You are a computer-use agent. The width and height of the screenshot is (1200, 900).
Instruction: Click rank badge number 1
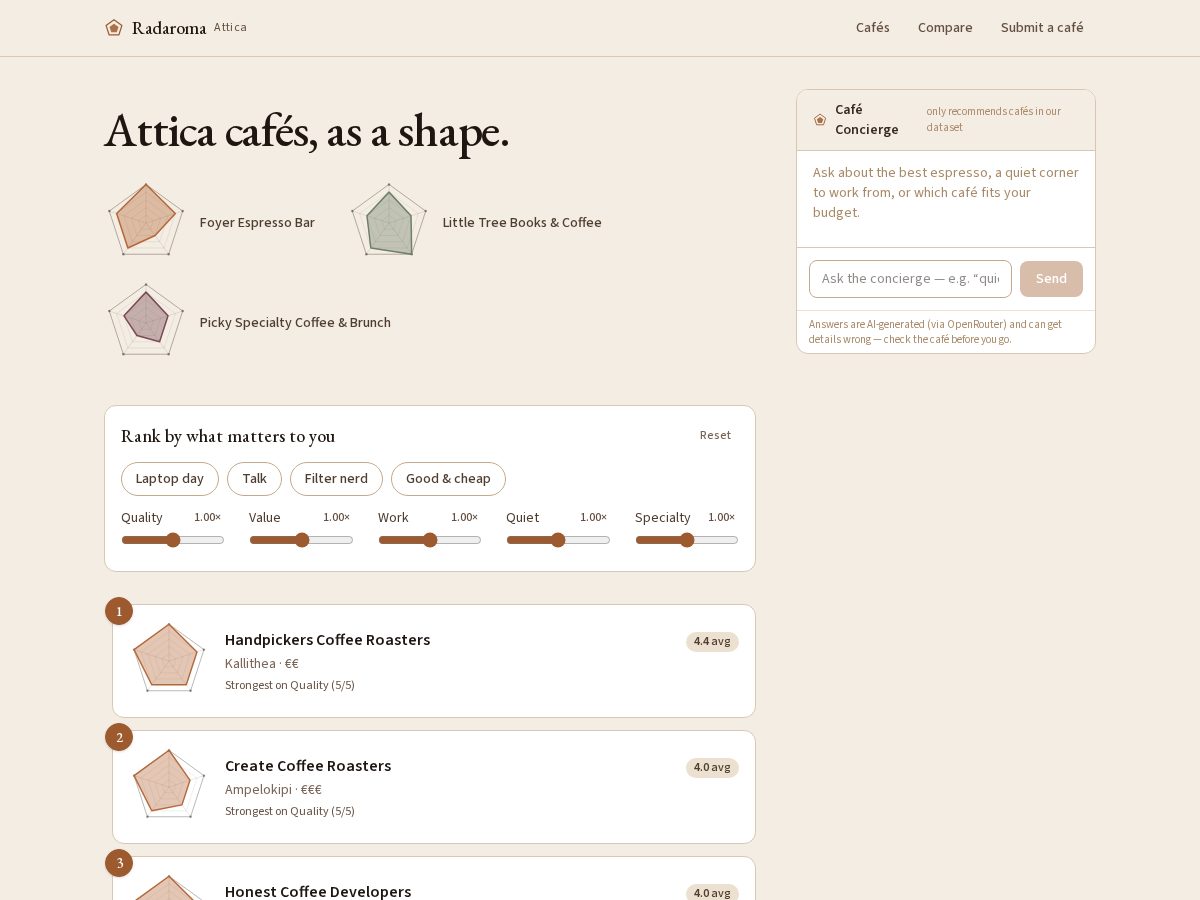119,611
